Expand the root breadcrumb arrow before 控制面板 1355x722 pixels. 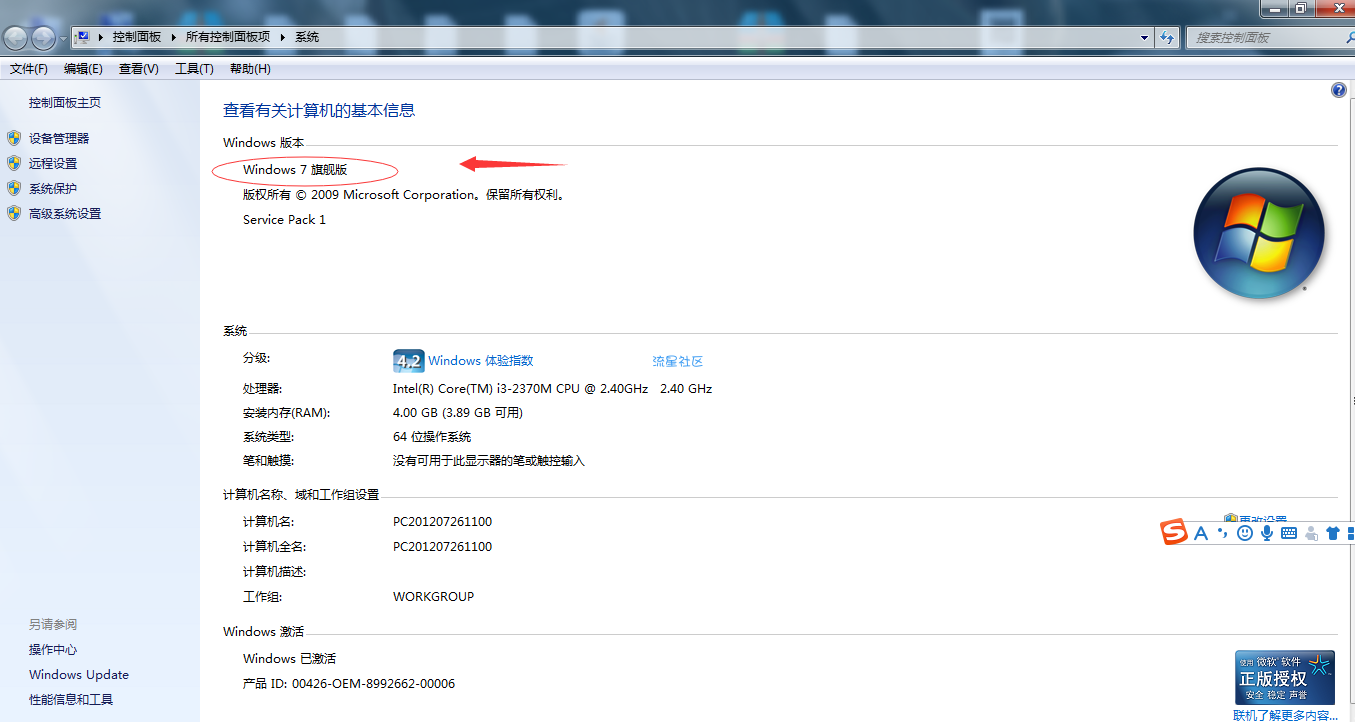(101, 37)
